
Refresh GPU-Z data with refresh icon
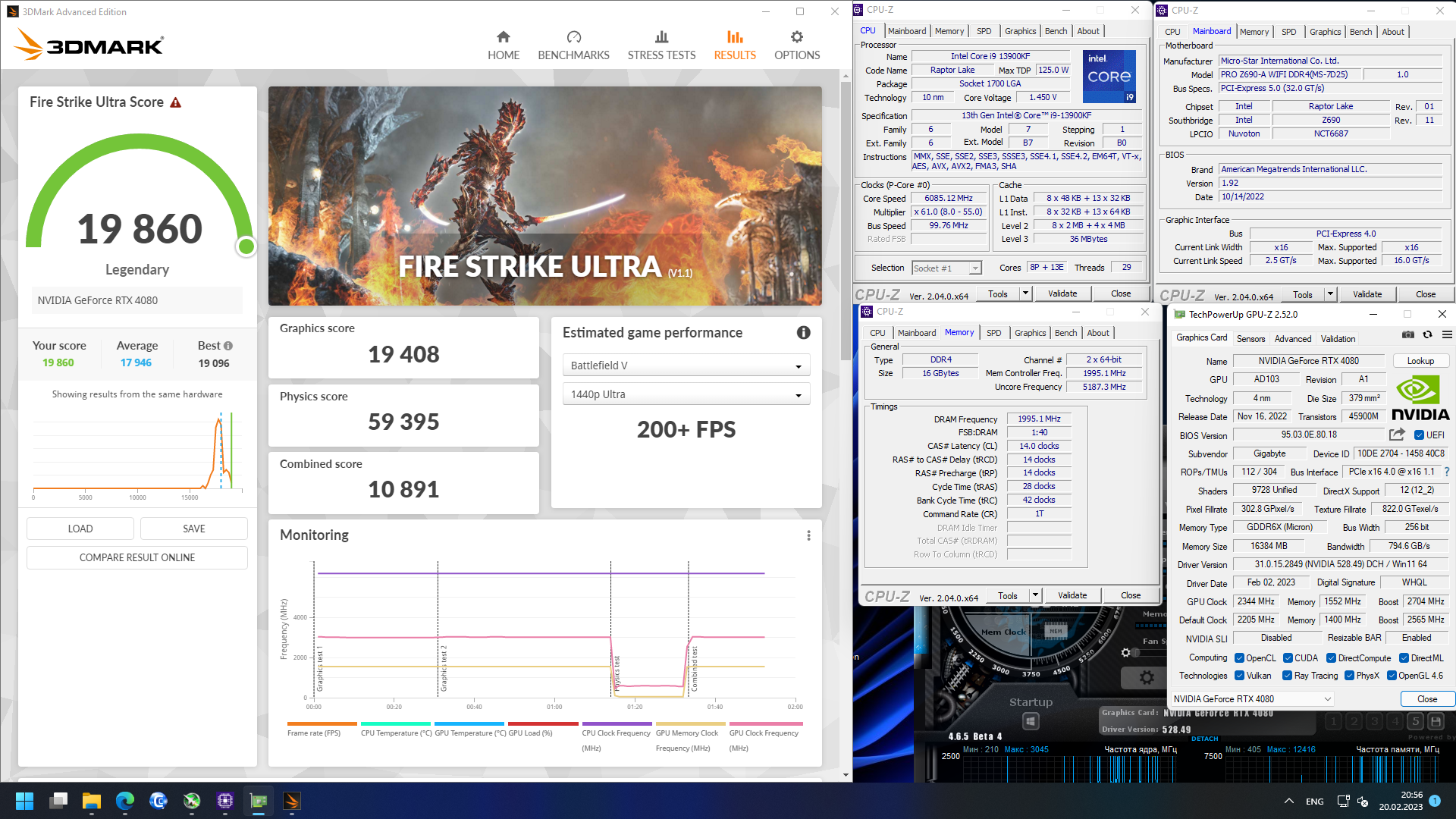coord(1427,334)
